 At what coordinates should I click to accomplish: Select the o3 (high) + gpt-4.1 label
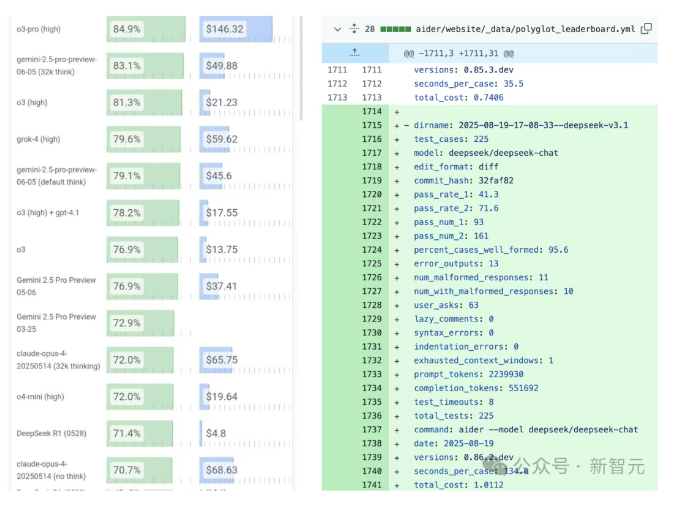[48, 213]
